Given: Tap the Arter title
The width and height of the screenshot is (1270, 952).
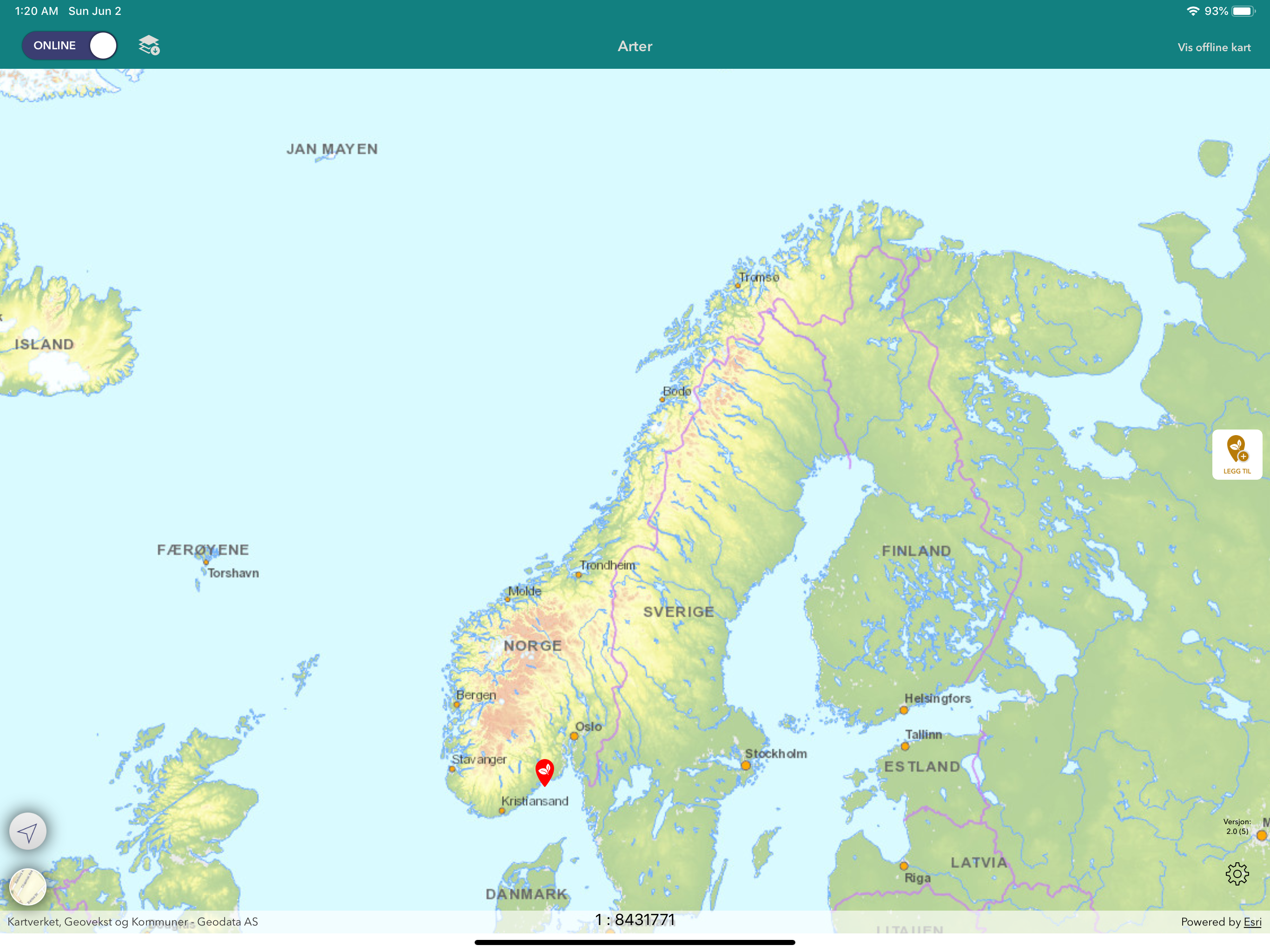Looking at the screenshot, I should [x=635, y=46].
